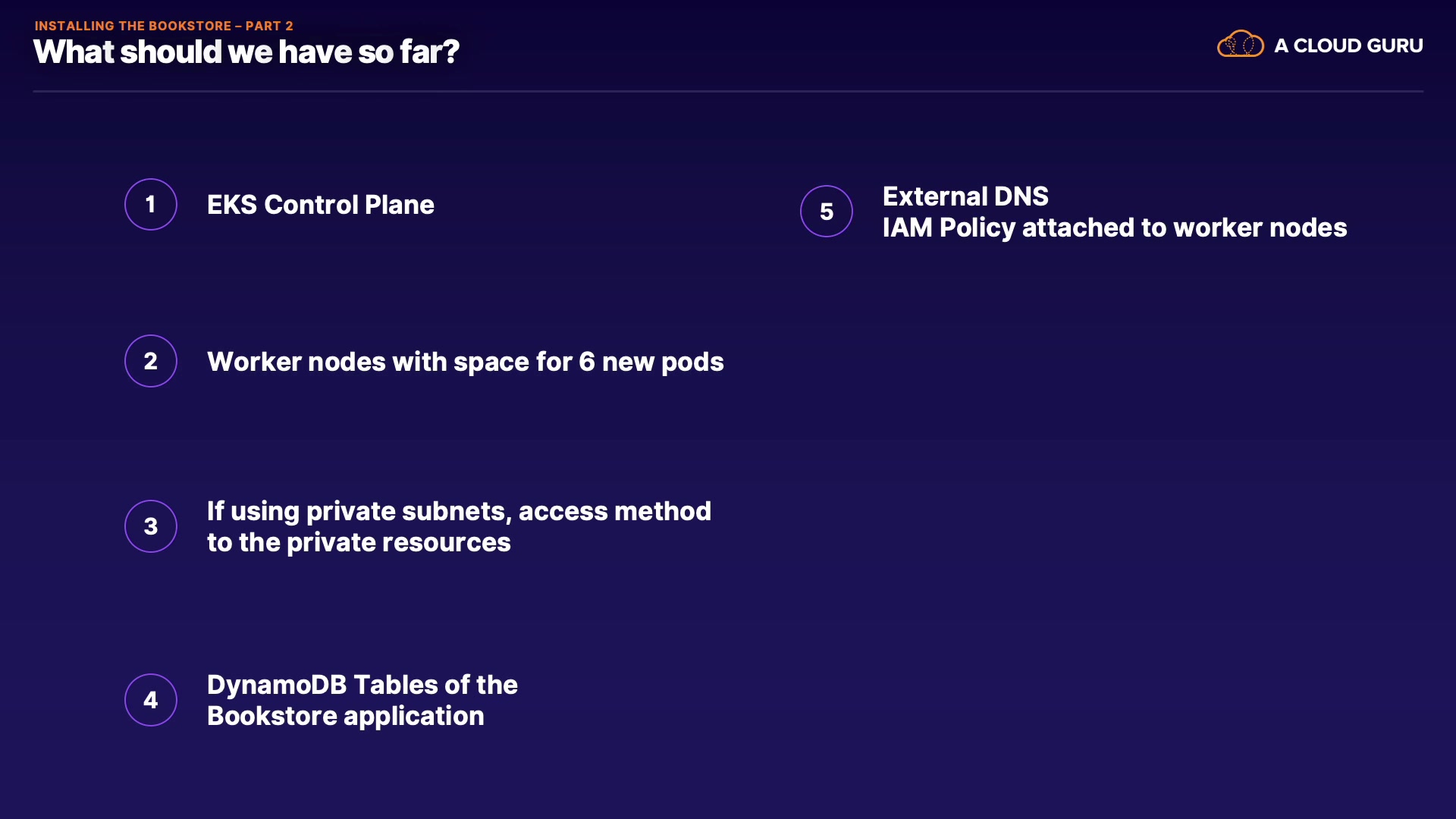
Task: Click the horizontal divider line below the title
Action: (728, 91)
